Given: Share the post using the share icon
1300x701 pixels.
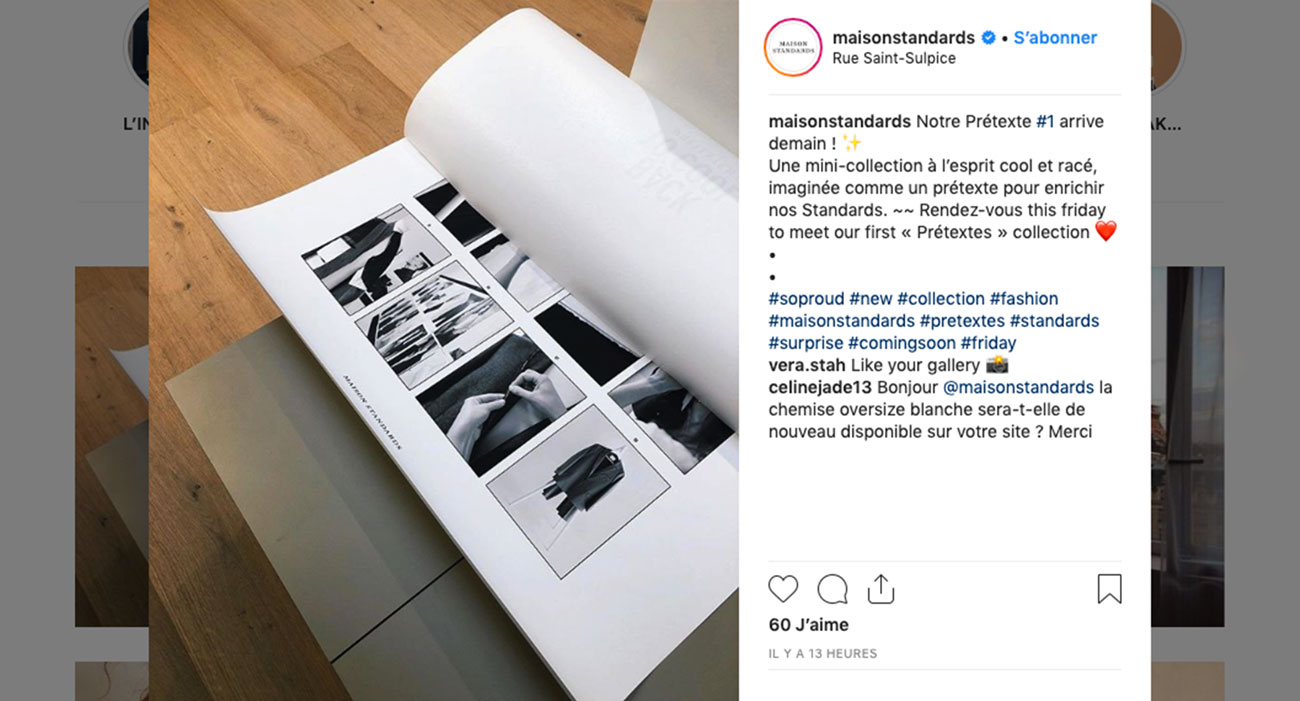Looking at the screenshot, I should point(880,588).
